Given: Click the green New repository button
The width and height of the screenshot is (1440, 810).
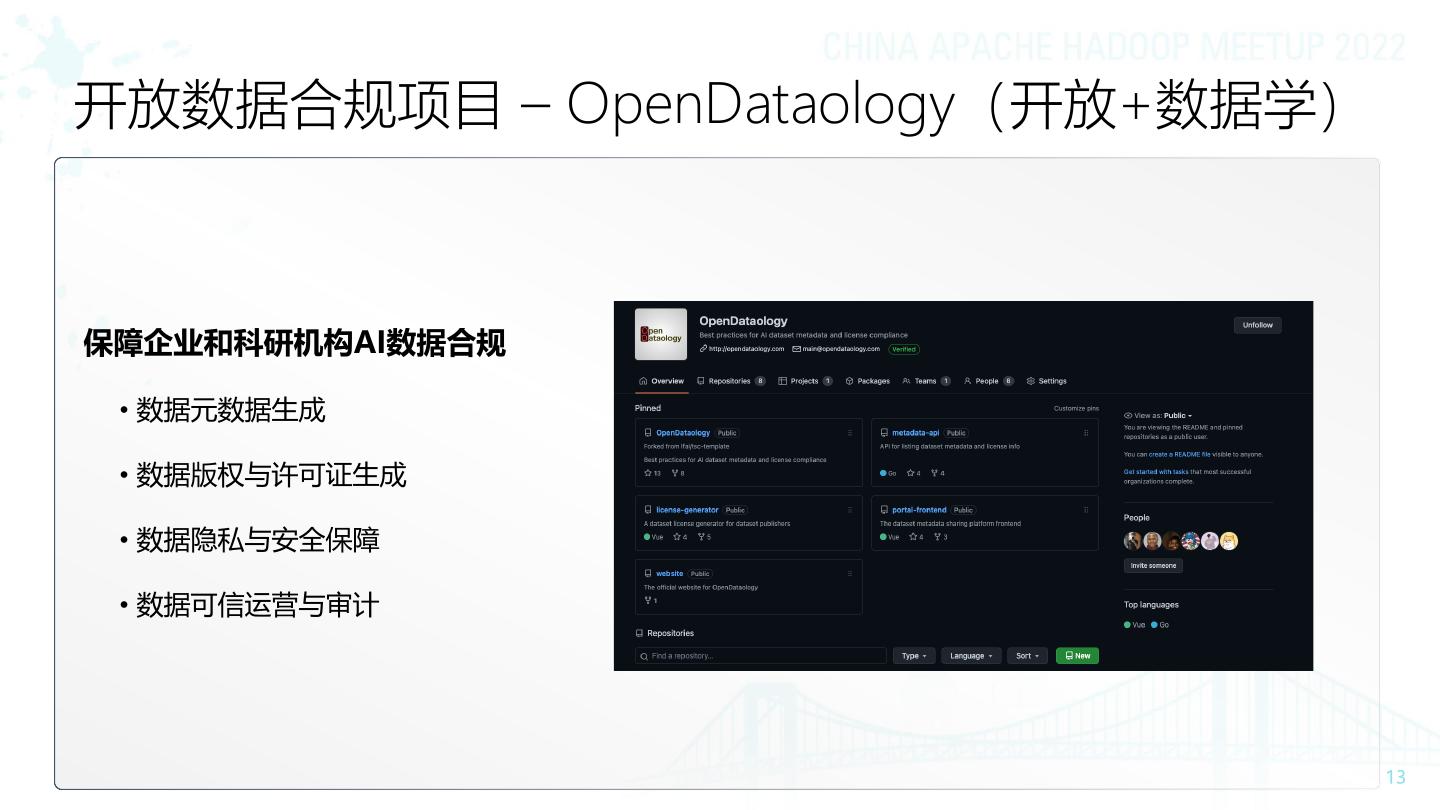Looking at the screenshot, I should pyautogui.click(x=1077, y=656).
